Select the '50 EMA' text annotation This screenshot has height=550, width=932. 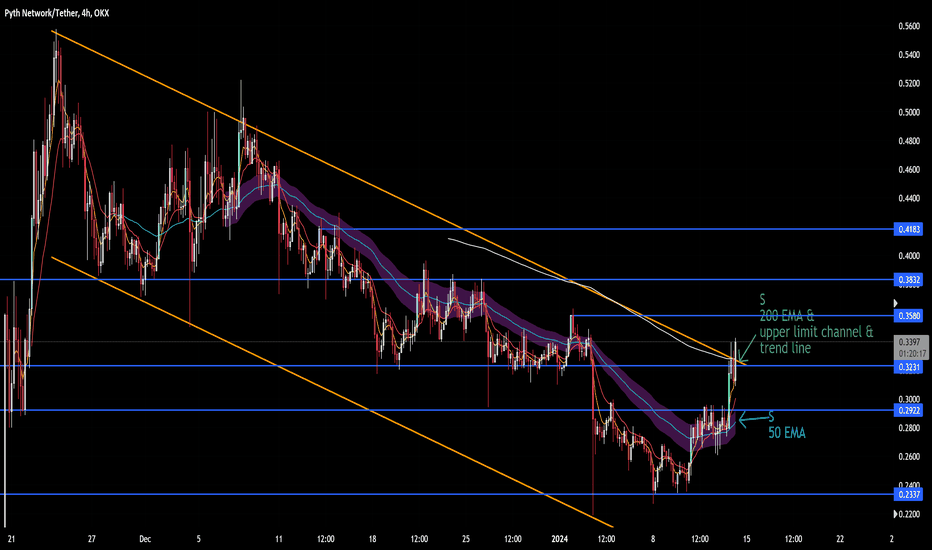click(x=786, y=433)
